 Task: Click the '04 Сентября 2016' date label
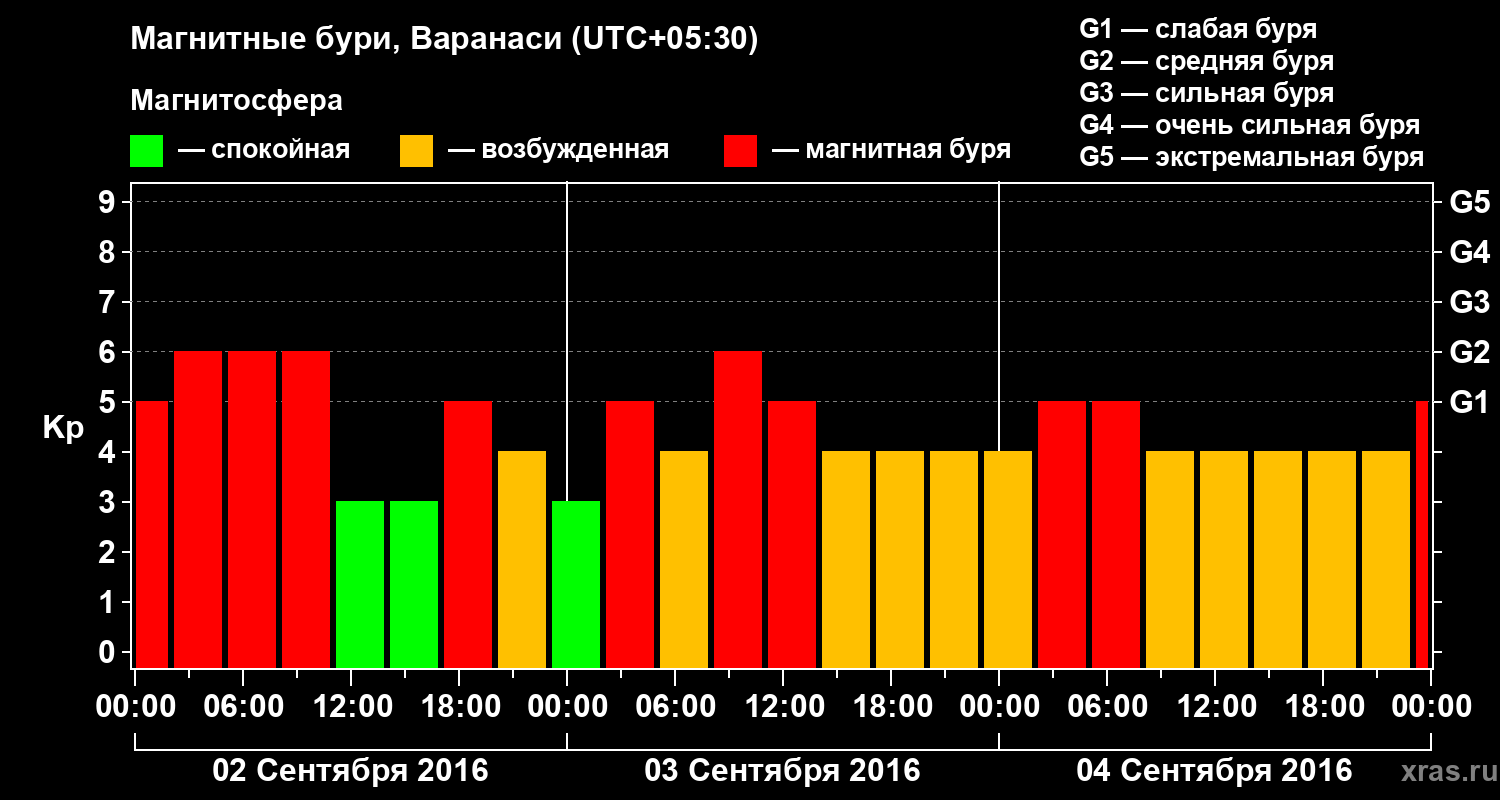tap(1214, 771)
